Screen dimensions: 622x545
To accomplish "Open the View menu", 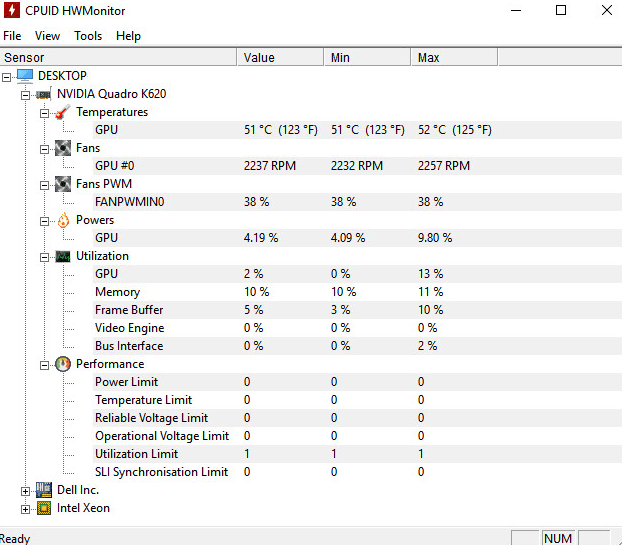I will click(x=47, y=36).
